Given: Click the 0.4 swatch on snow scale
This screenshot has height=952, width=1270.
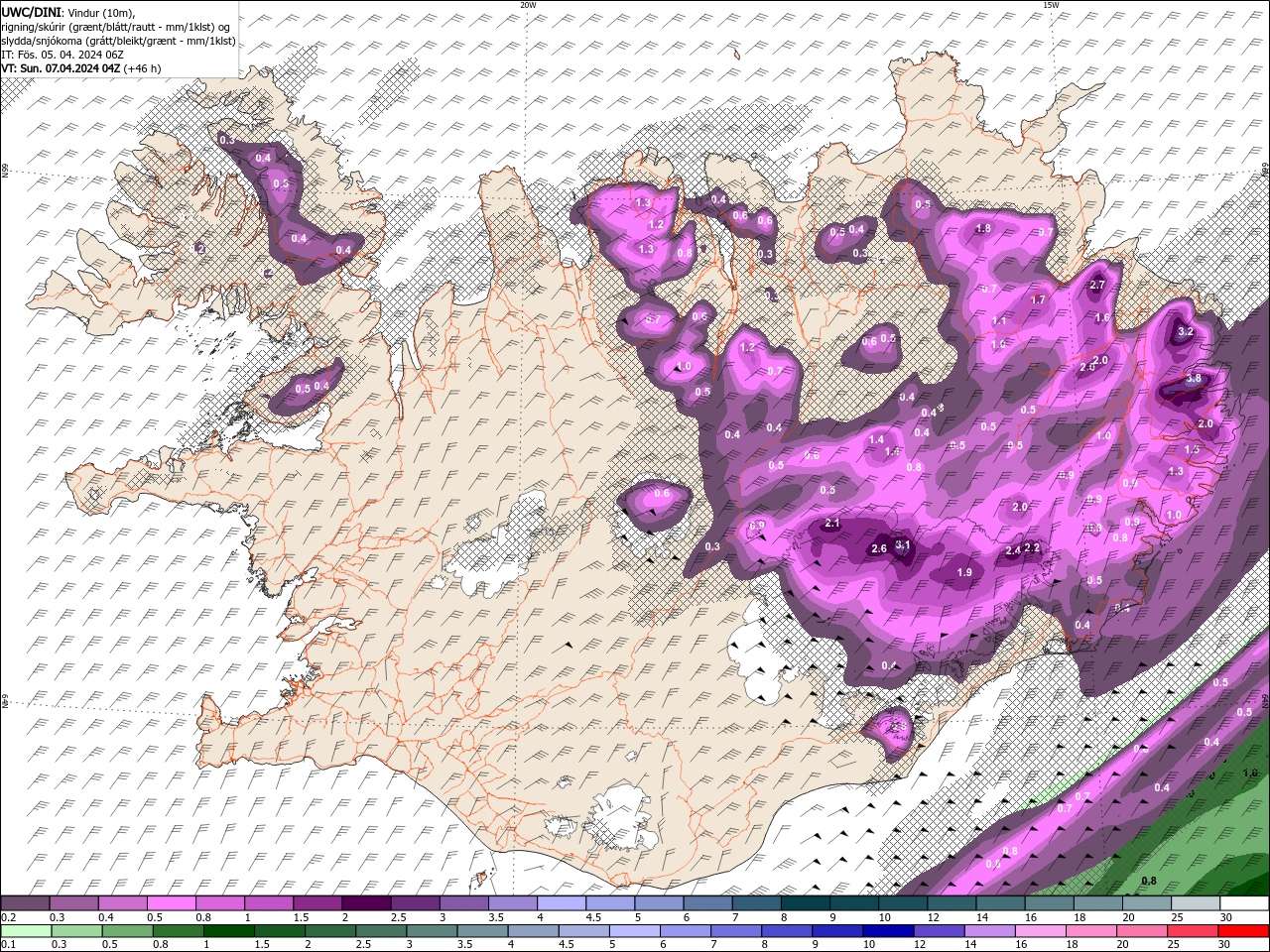Looking at the screenshot, I should coord(122,903).
